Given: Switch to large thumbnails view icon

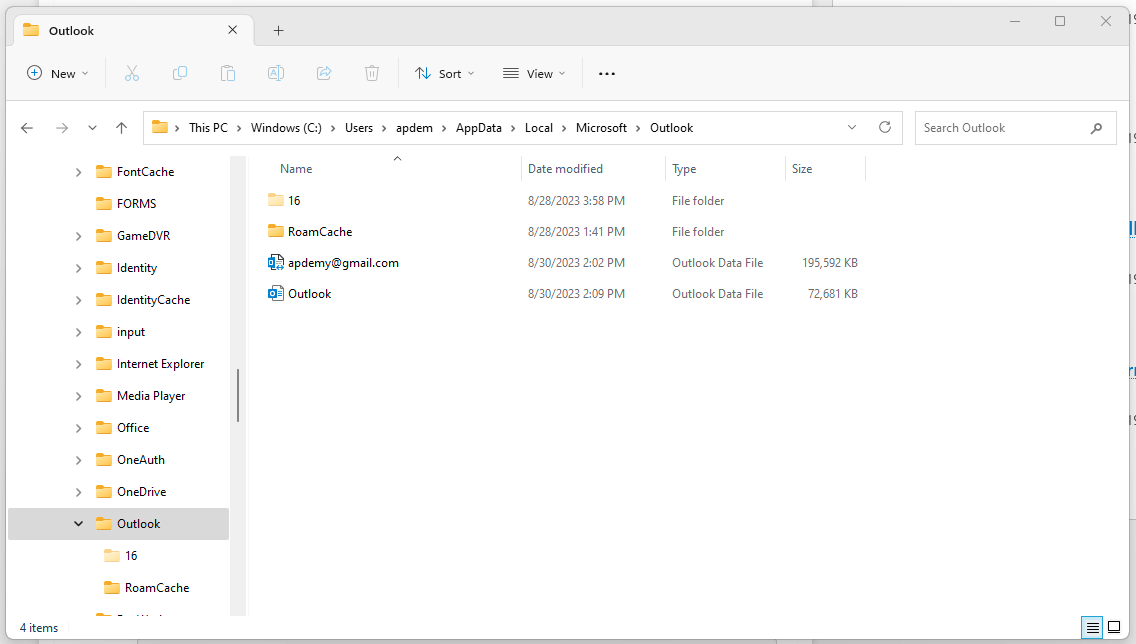Looking at the screenshot, I should click(x=1115, y=627).
